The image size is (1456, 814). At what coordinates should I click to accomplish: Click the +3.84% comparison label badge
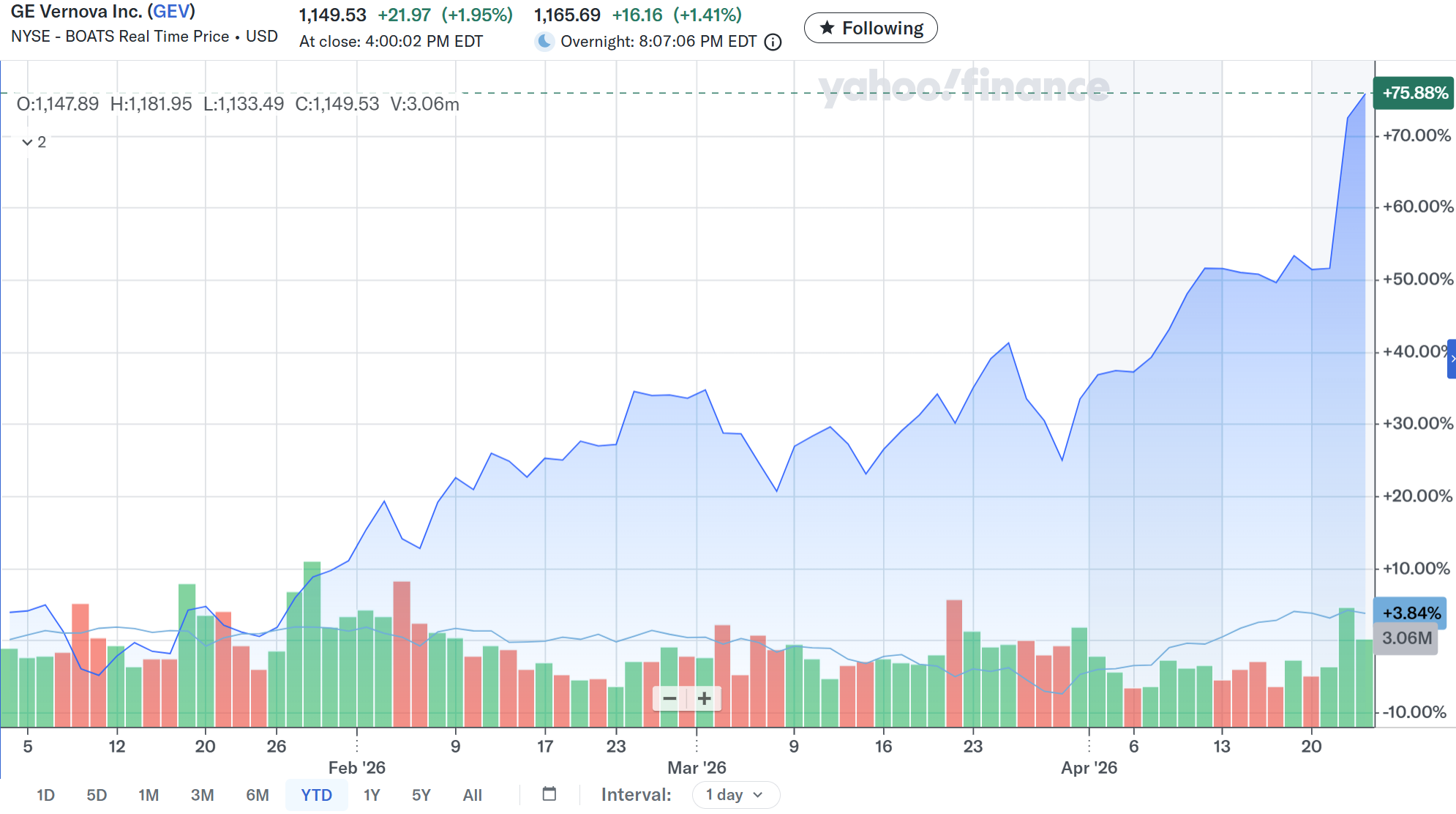coord(1411,613)
